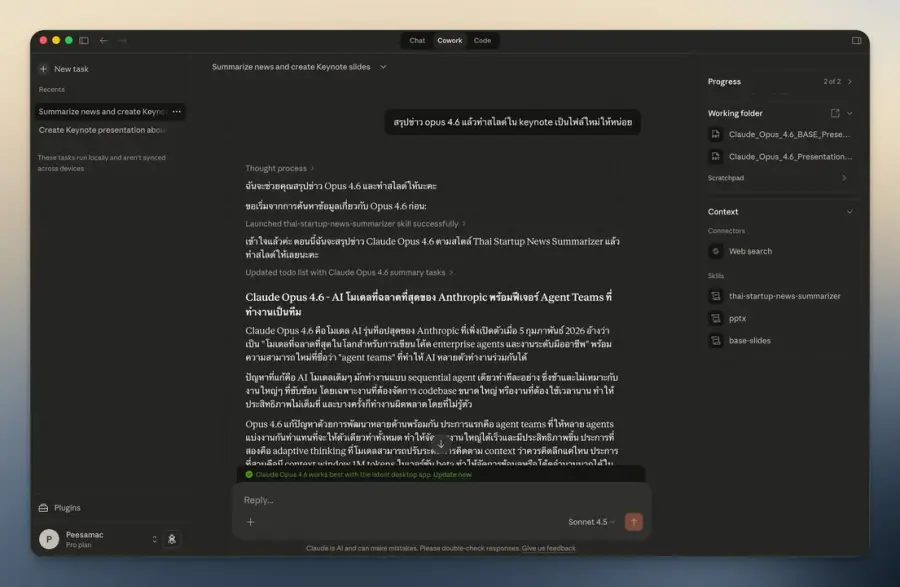Viewport: 900px width, 587px height.
Task: Click the base-slides skill name
Action: pyautogui.click(x=750, y=340)
